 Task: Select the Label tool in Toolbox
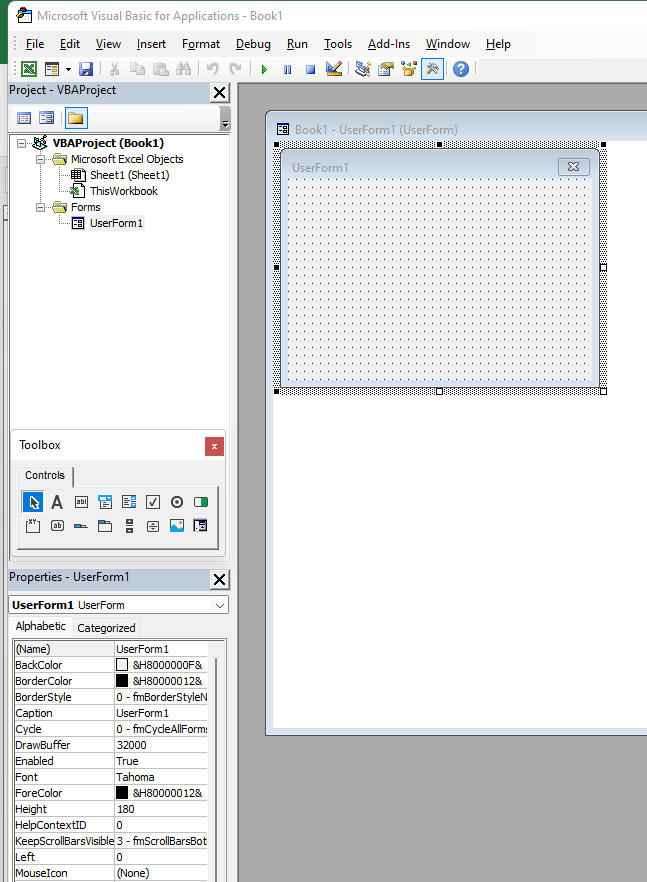(57, 502)
